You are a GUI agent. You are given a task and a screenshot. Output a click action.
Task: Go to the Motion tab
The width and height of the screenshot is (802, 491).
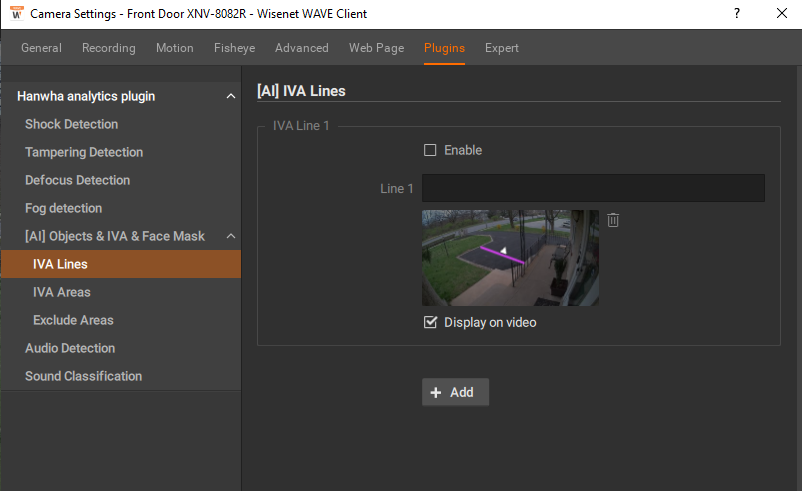pyautogui.click(x=174, y=48)
